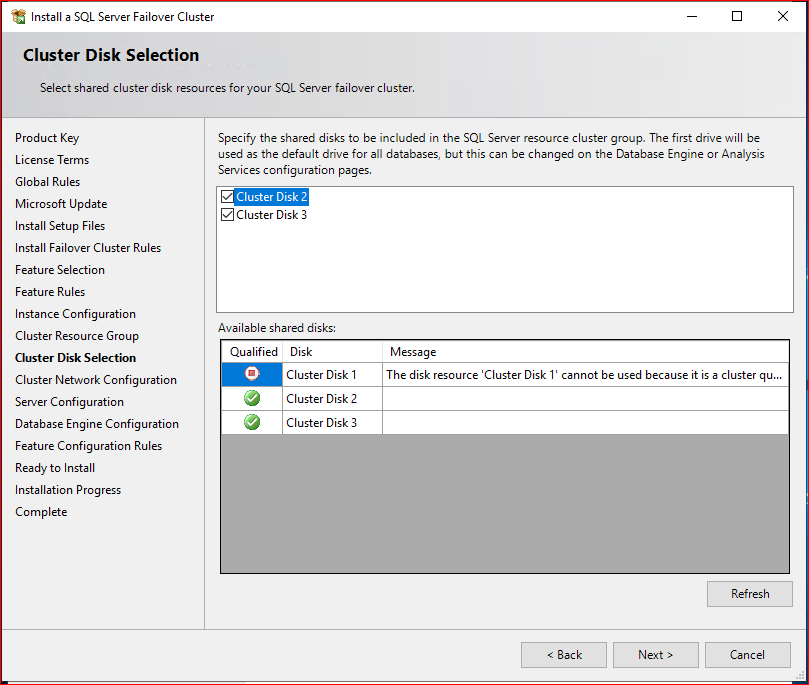This screenshot has height=685, width=809.
Task: Go to Ready to Install step
Action: click(55, 468)
